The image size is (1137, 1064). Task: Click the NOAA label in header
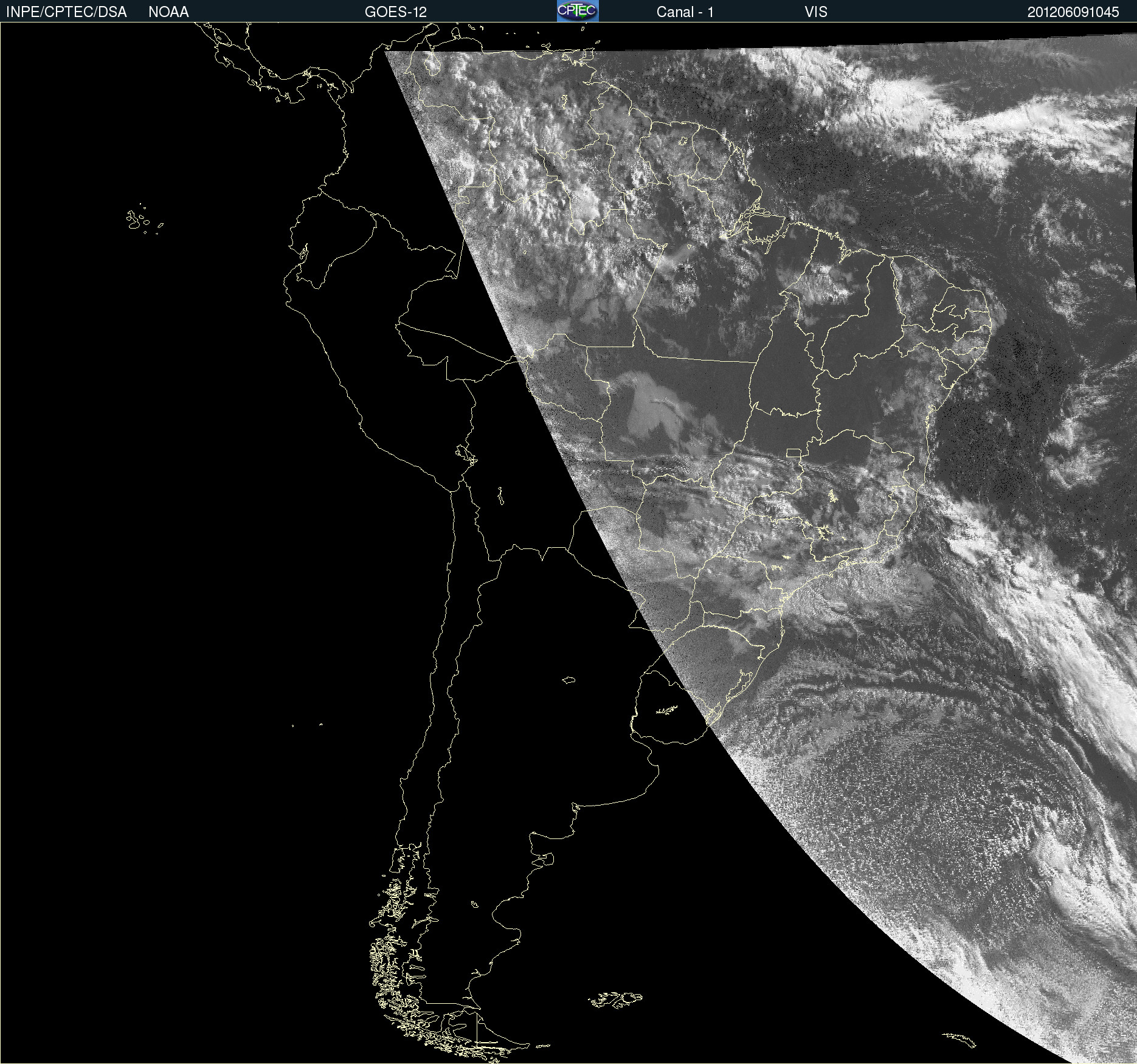point(168,12)
